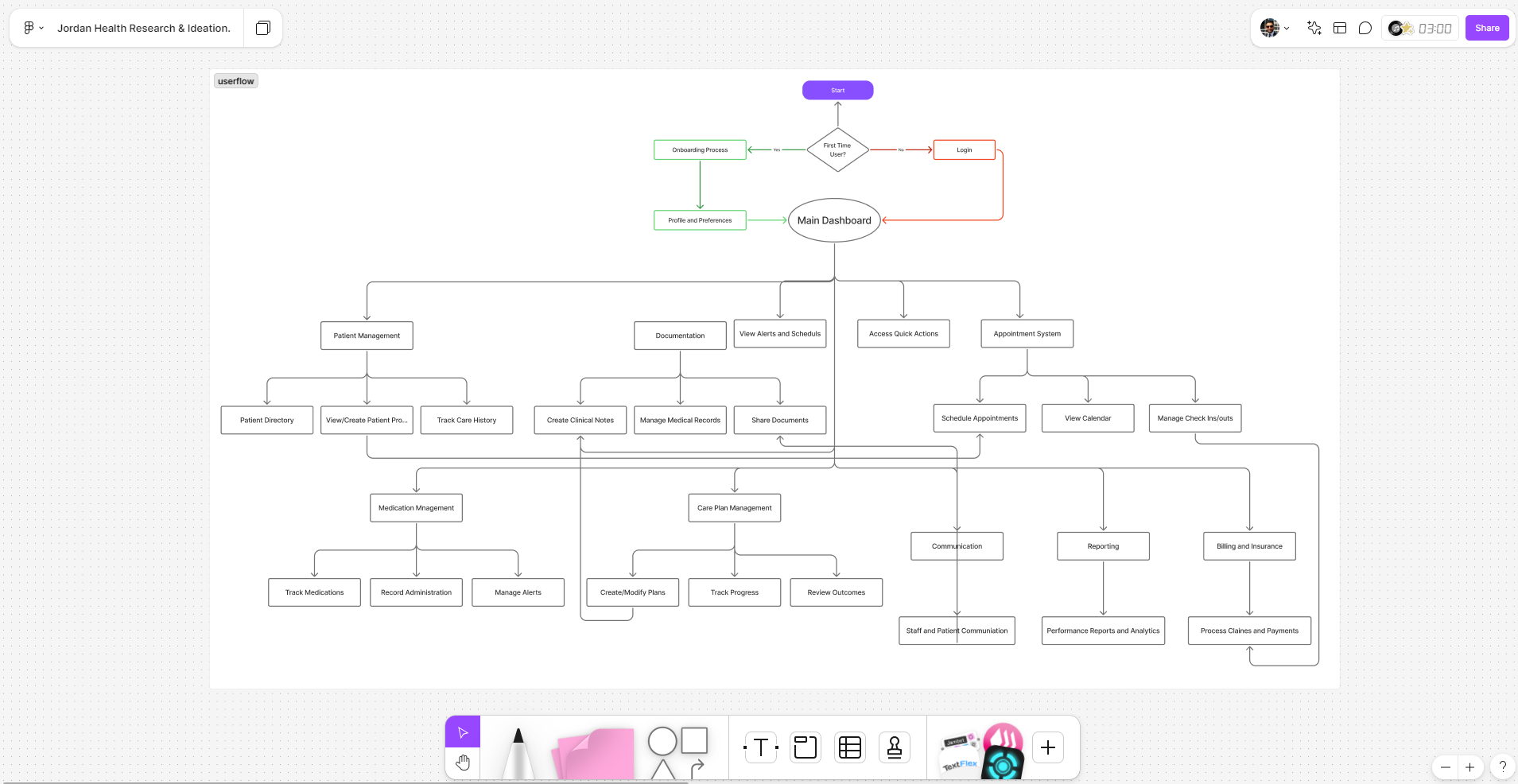Select the Hand pan tool
The width and height of the screenshot is (1518, 784).
pos(463,763)
